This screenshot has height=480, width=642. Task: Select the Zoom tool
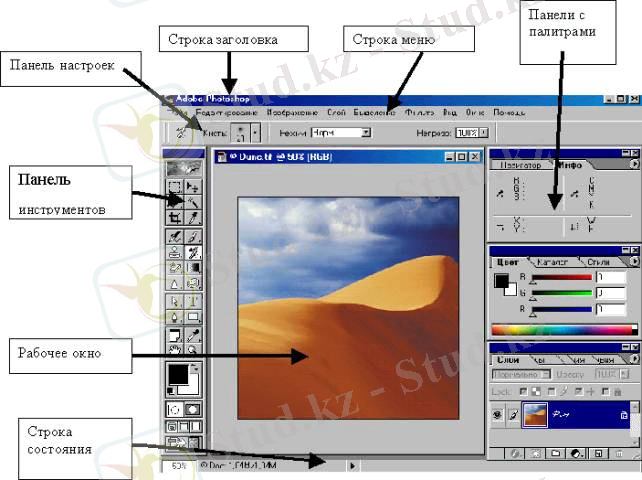[x=192, y=350]
